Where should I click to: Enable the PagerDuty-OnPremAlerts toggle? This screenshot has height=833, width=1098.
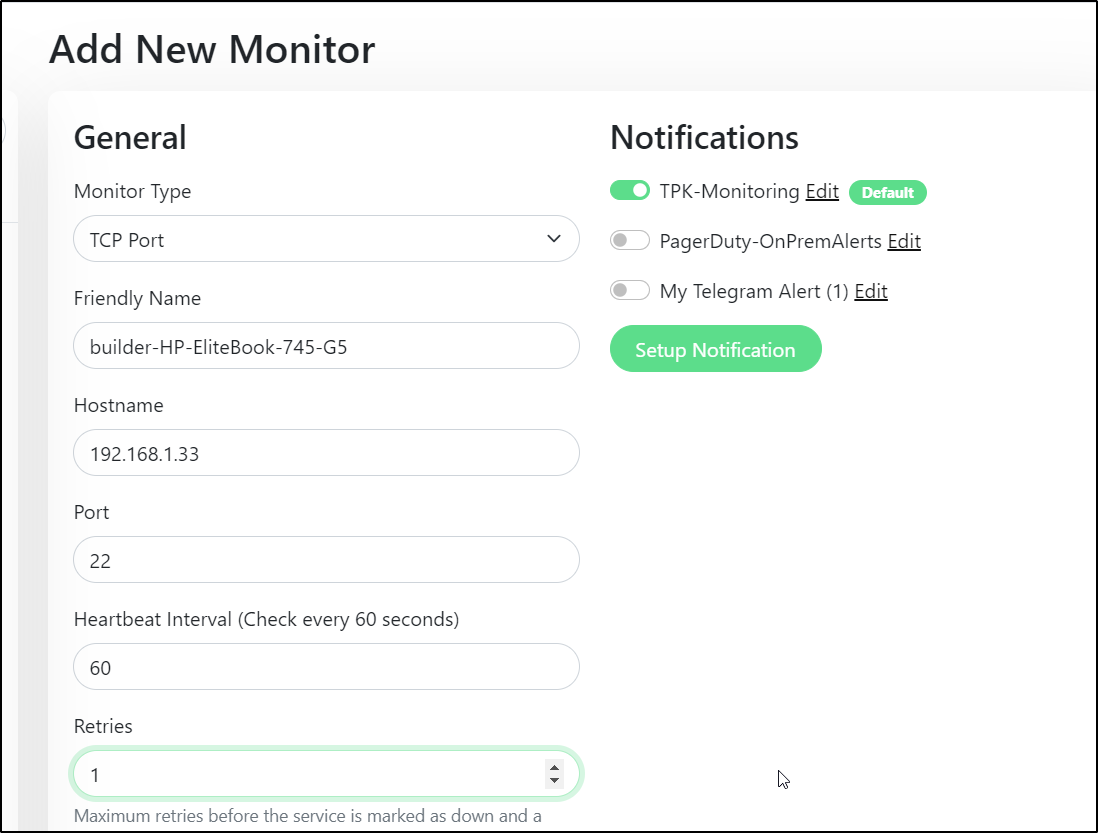[630, 241]
